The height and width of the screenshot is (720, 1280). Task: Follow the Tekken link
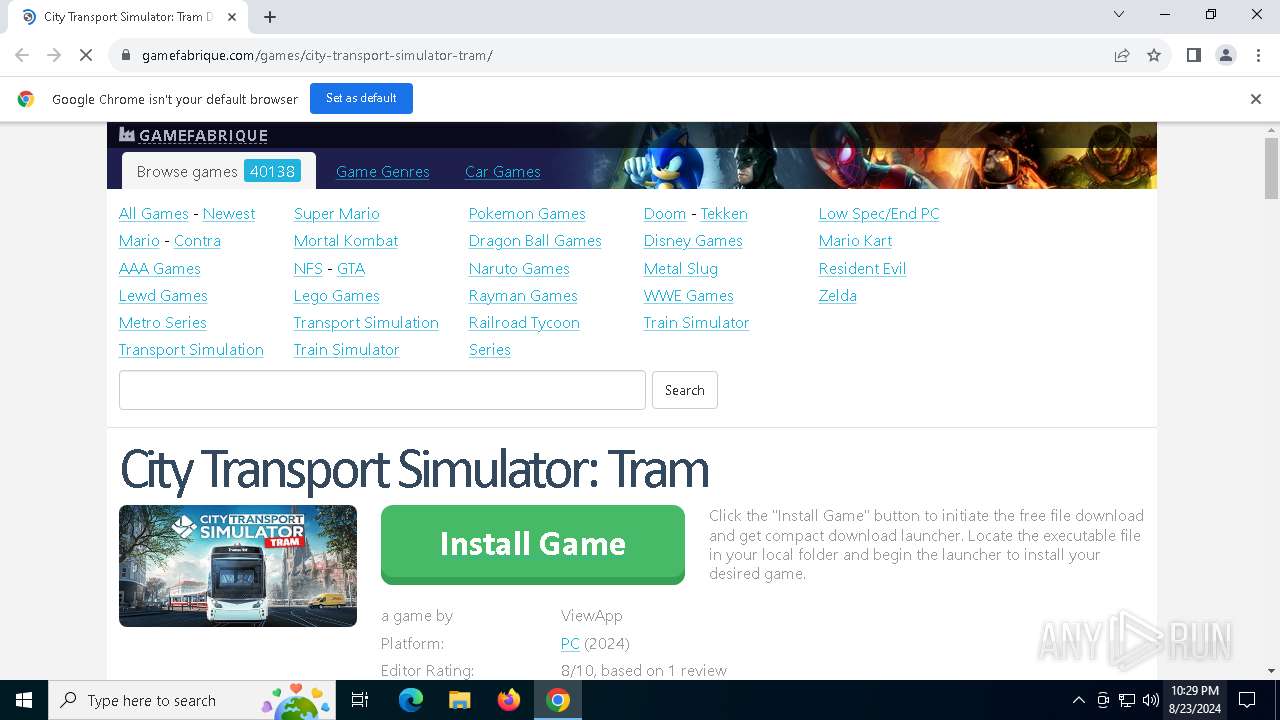tap(724, 214)
